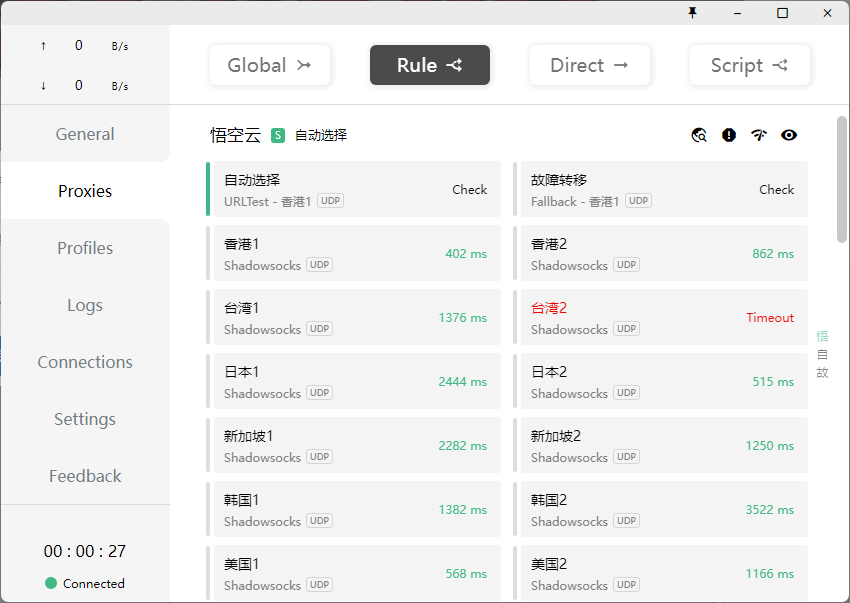Screen dimensions: 850x603
Task: Click the download speed arrow indicator
Action: click(x=43, y=86)
